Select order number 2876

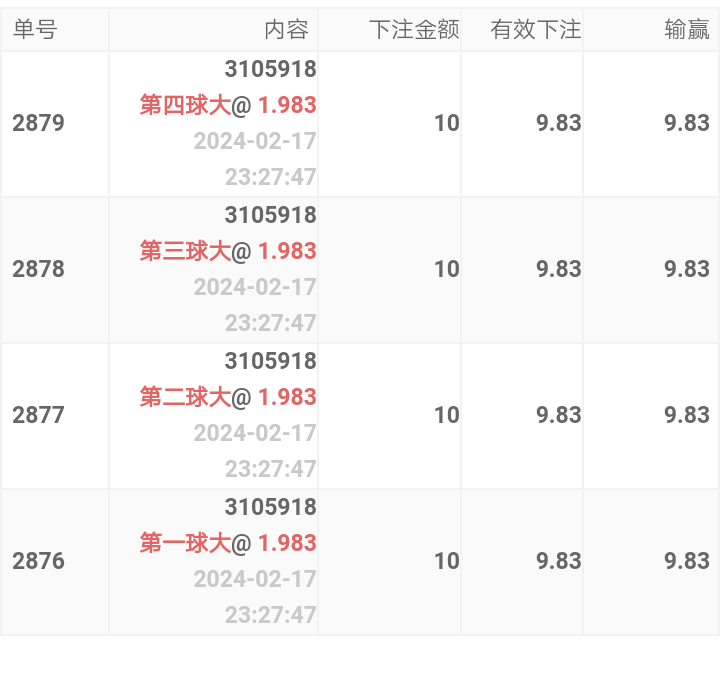(39, 561)
